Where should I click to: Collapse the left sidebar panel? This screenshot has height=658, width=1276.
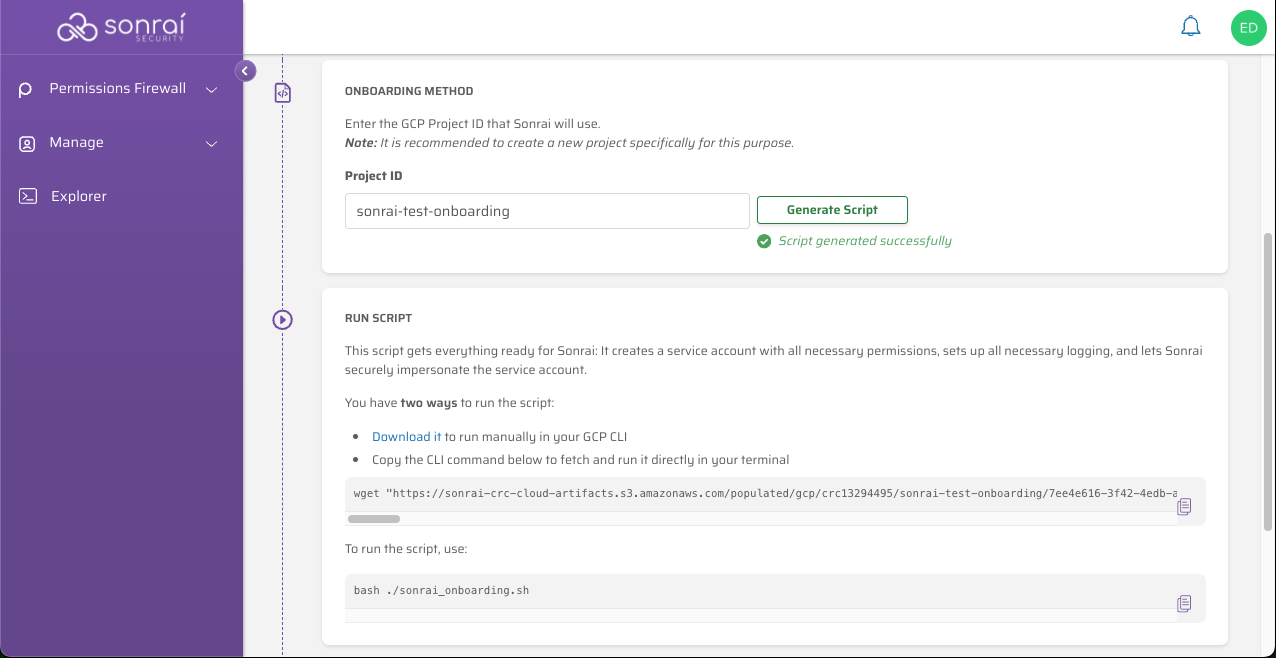pyautogui.click(x=245, y=71)
